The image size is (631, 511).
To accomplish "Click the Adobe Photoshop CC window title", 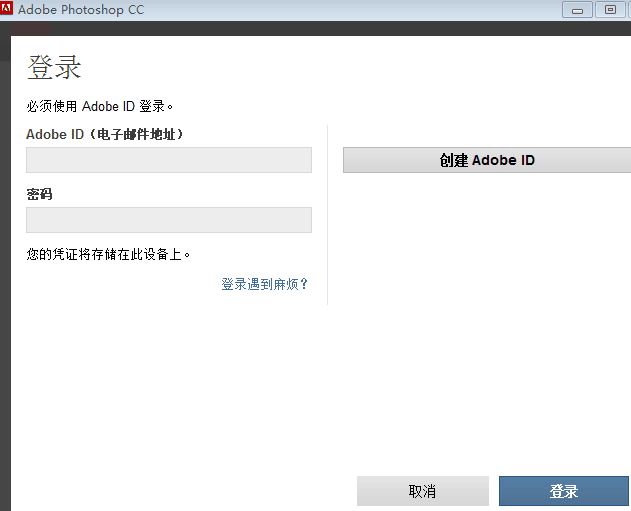I will pos(81,9).
